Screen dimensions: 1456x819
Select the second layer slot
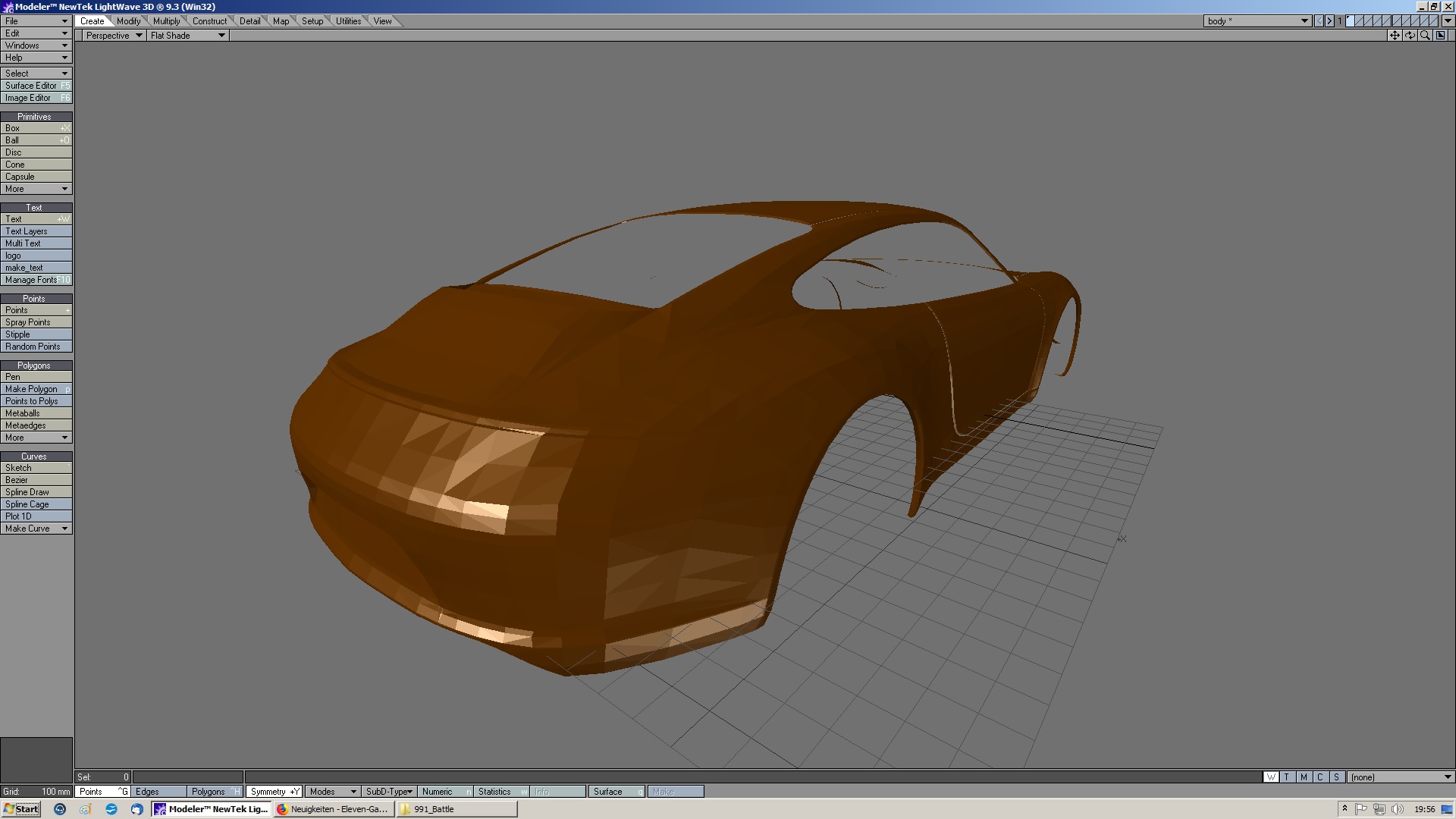click(1360, 21)
